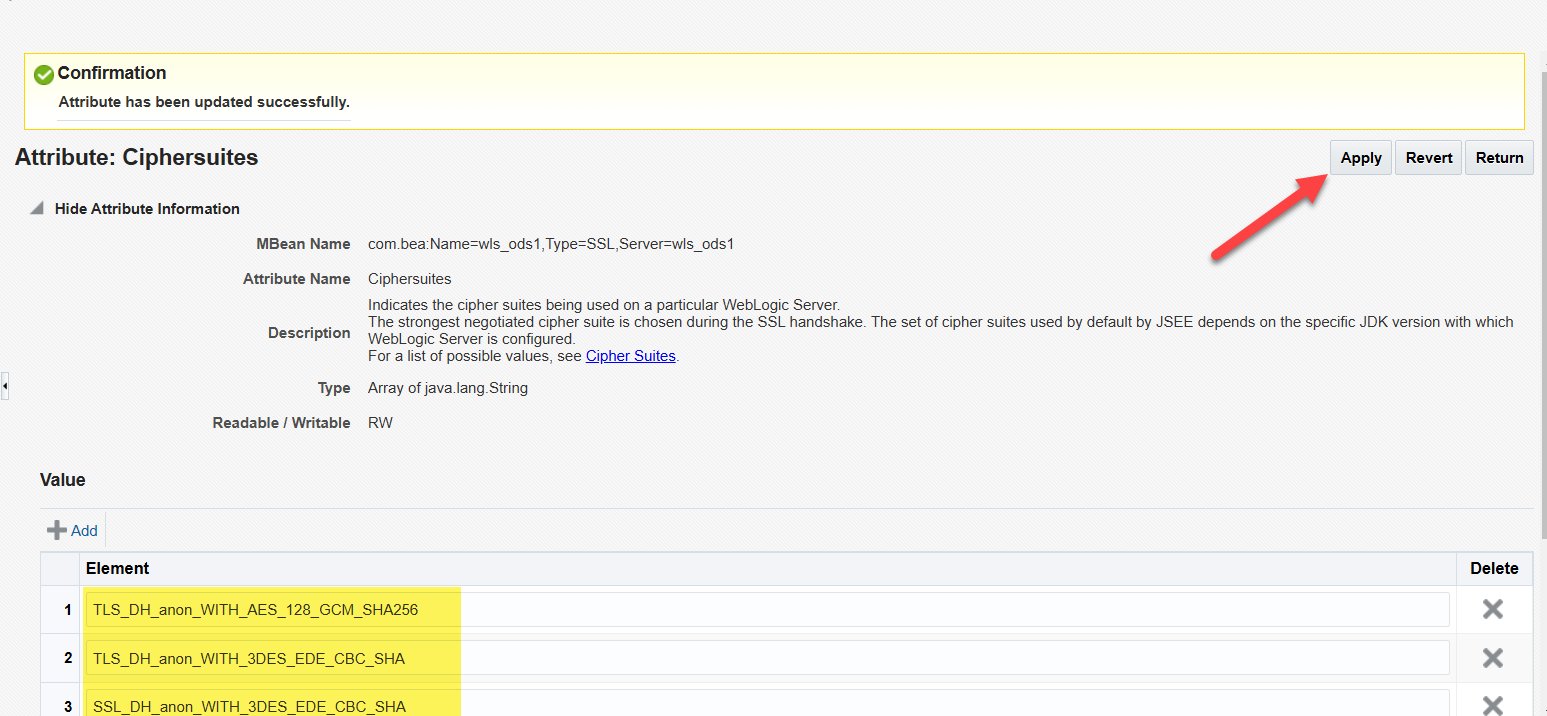This screenshot has height=716, width=1547.
Task: Click the Apply button
Action: click(1360, 158)
